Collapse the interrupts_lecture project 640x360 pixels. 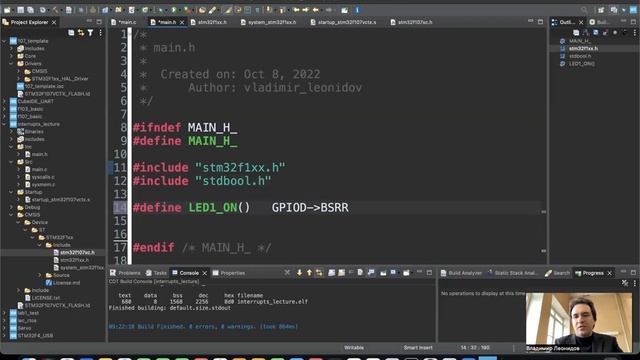click(x=4, y=124)
